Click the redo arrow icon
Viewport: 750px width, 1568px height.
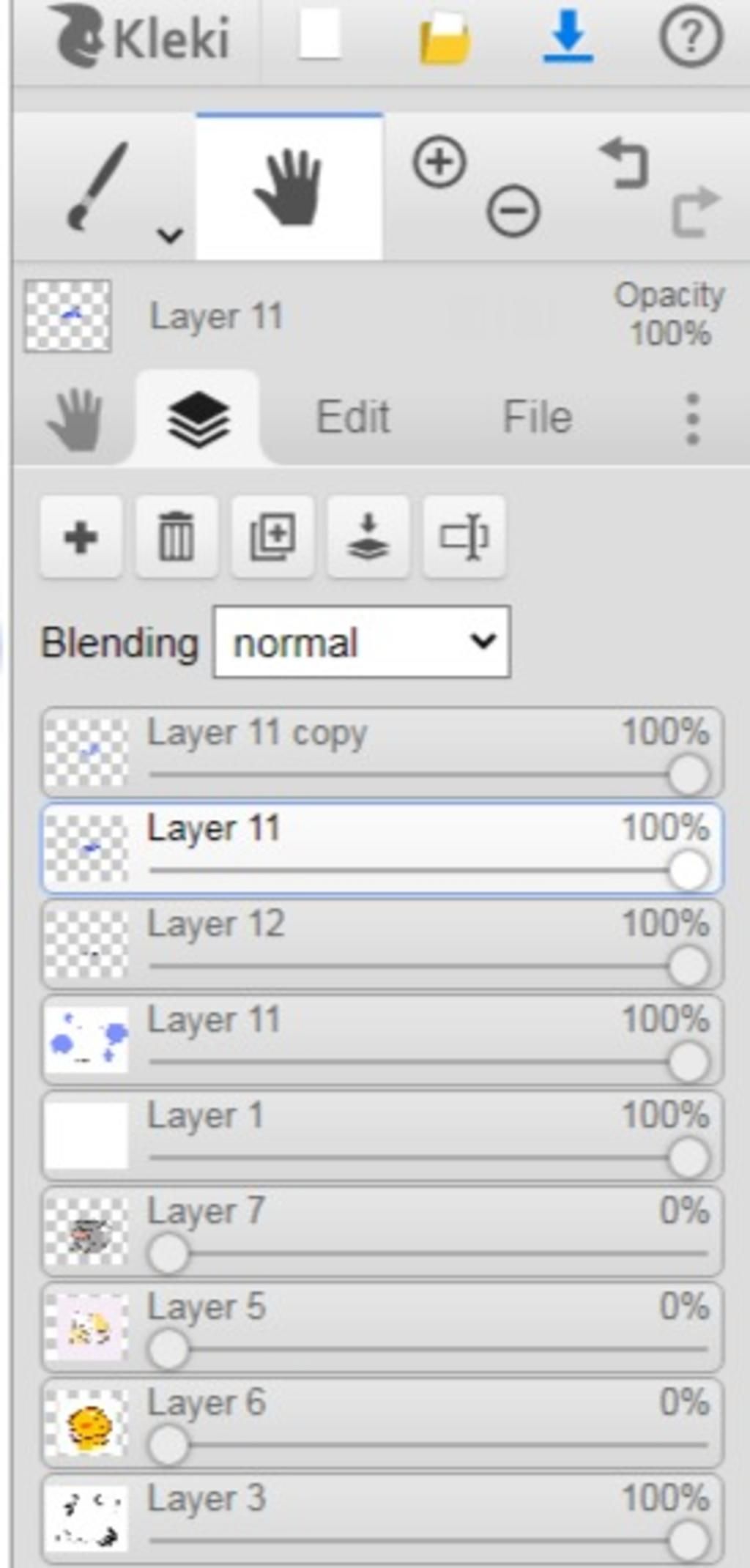click(x=696, y=212)
